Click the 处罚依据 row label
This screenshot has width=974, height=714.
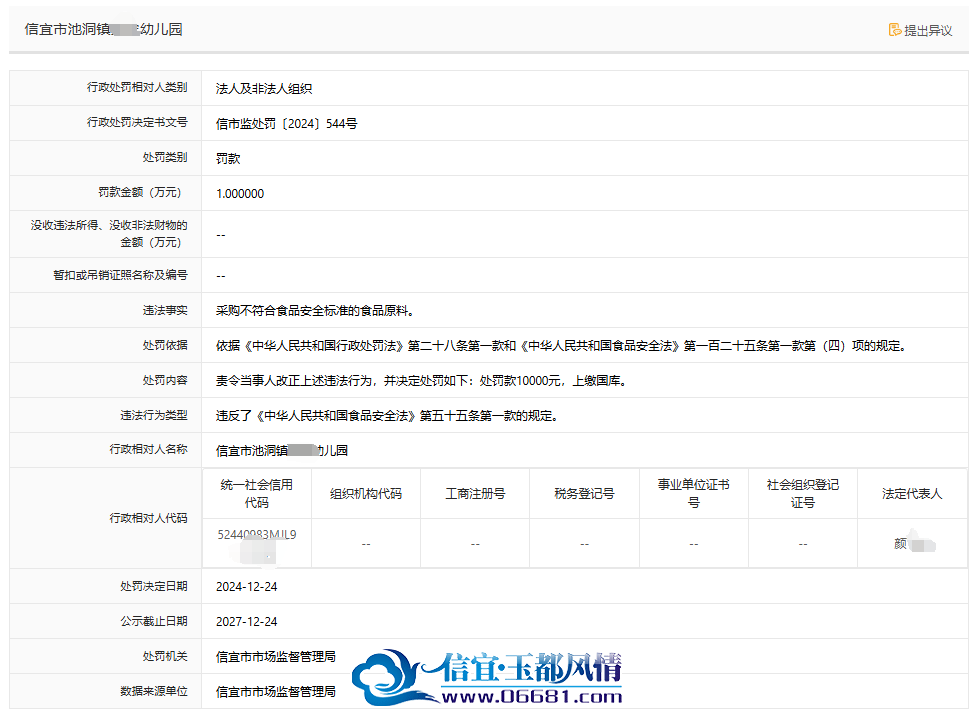click(165, 345)
